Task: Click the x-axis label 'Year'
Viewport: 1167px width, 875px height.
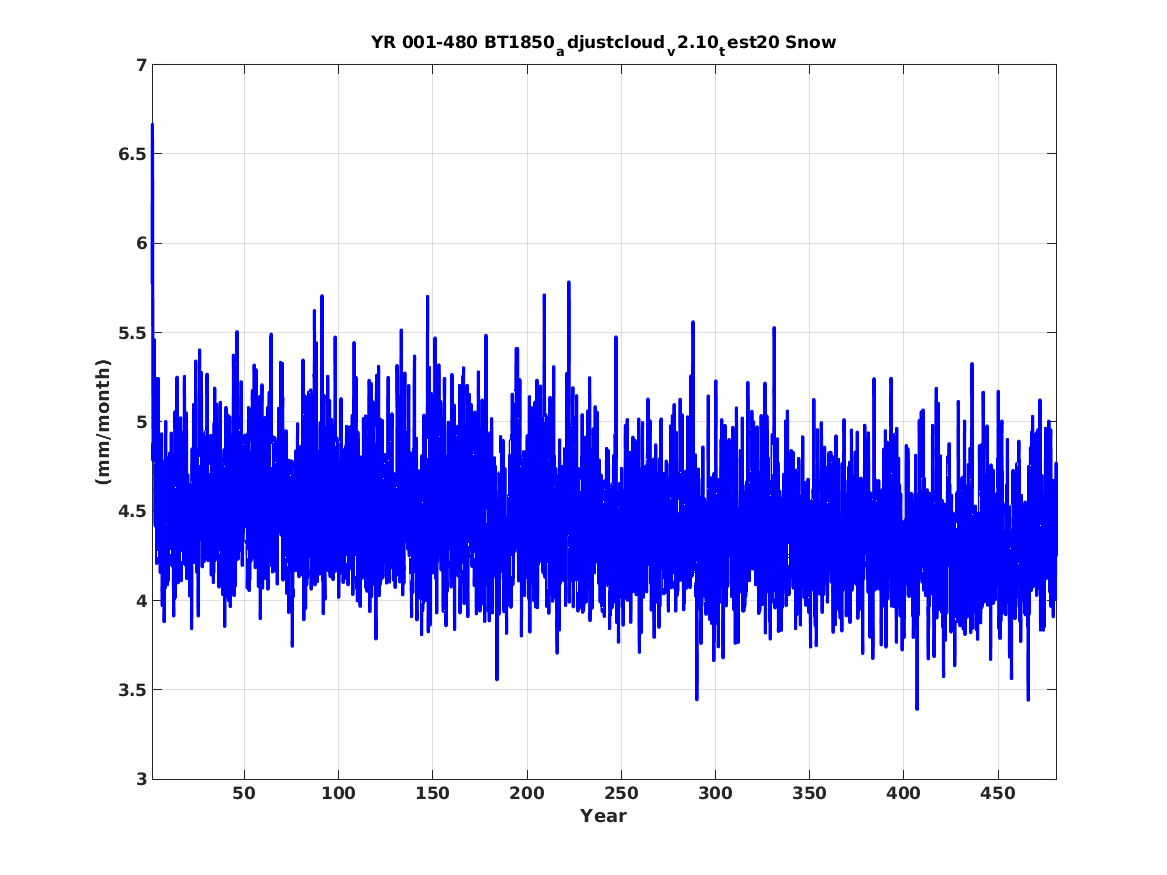Action: tap(604, 816)
